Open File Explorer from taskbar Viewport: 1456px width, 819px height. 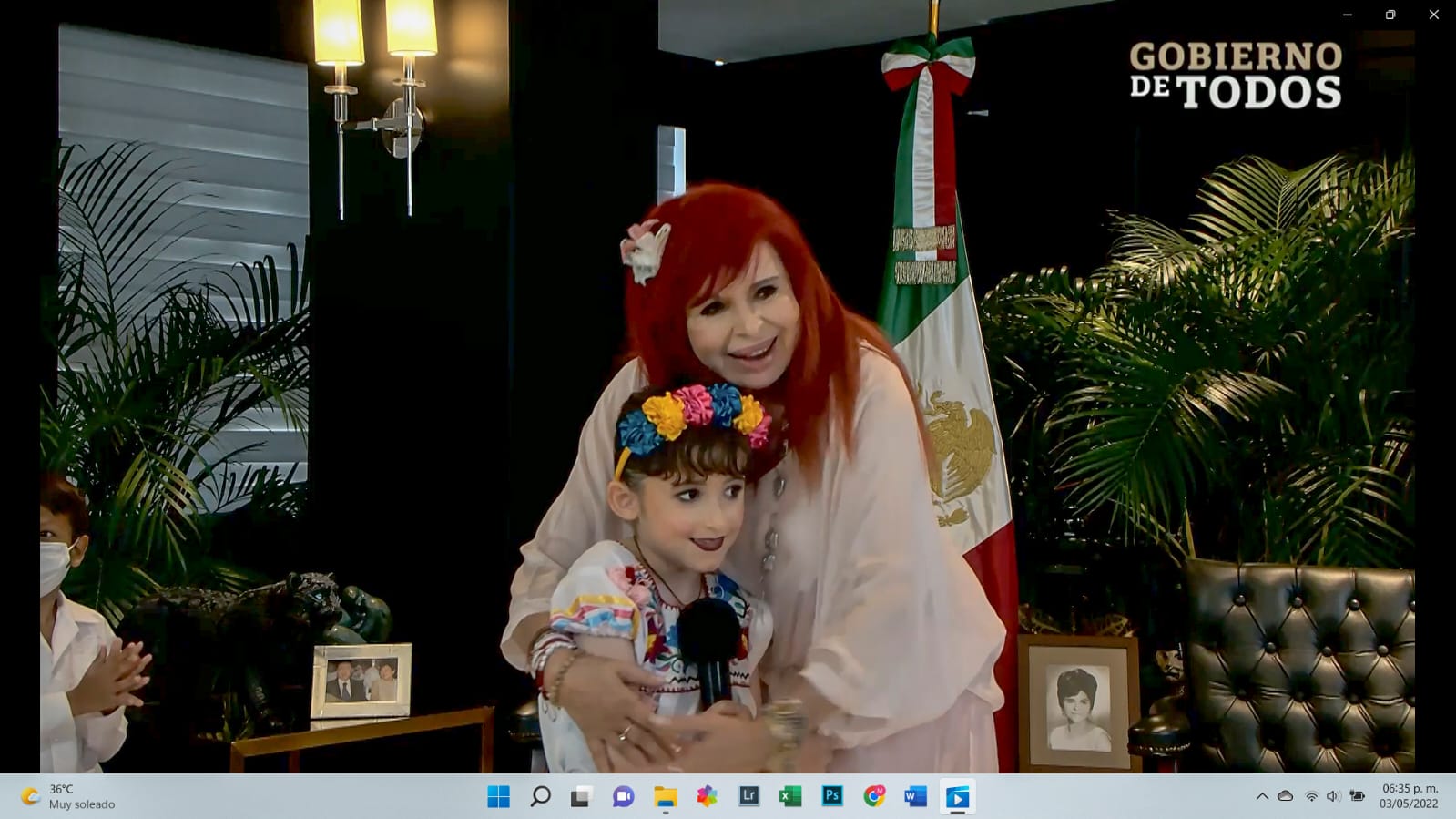(x=666, y=797)
